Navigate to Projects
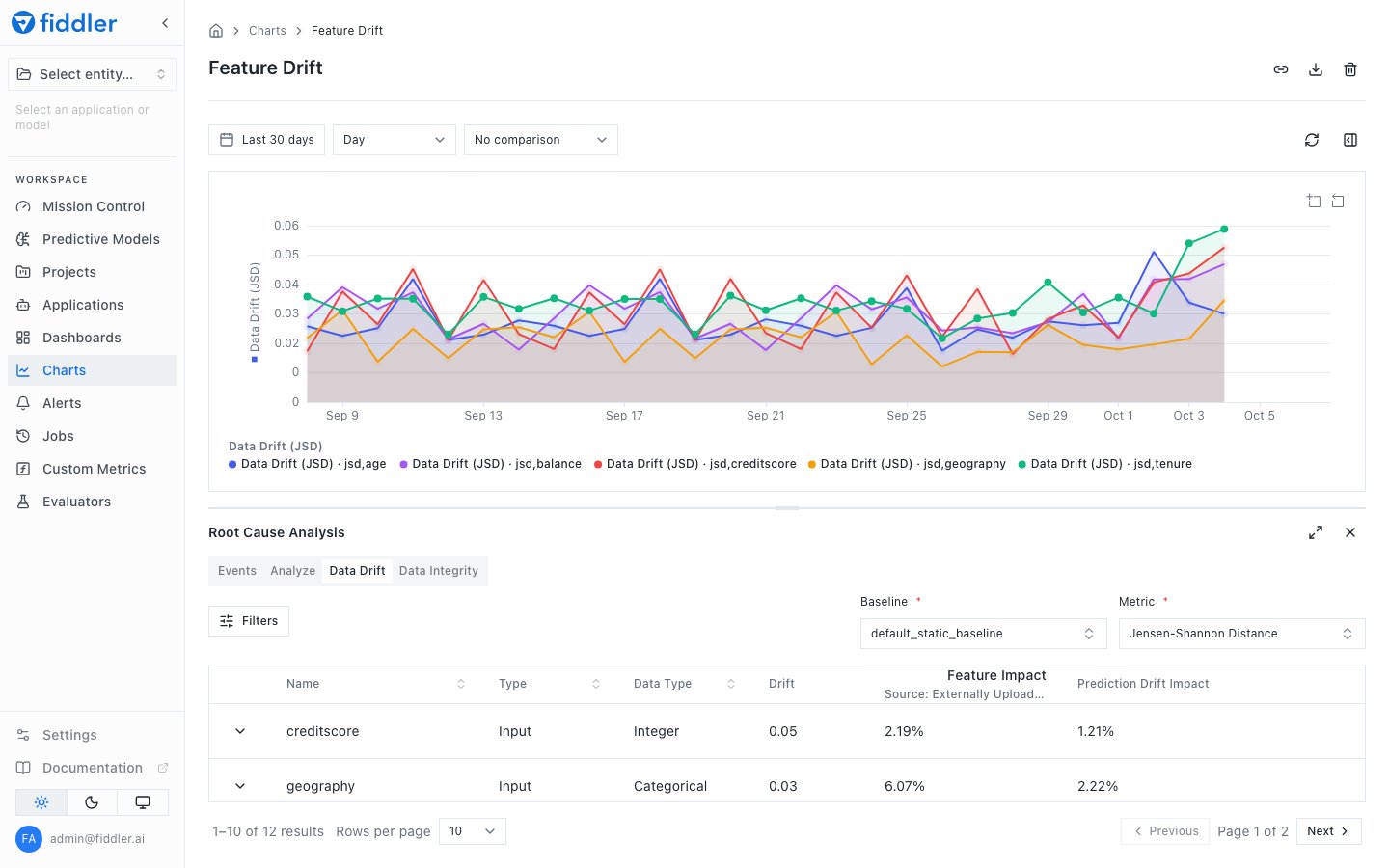The width and height of the screenshot is (1389, 868). point(92,272)
